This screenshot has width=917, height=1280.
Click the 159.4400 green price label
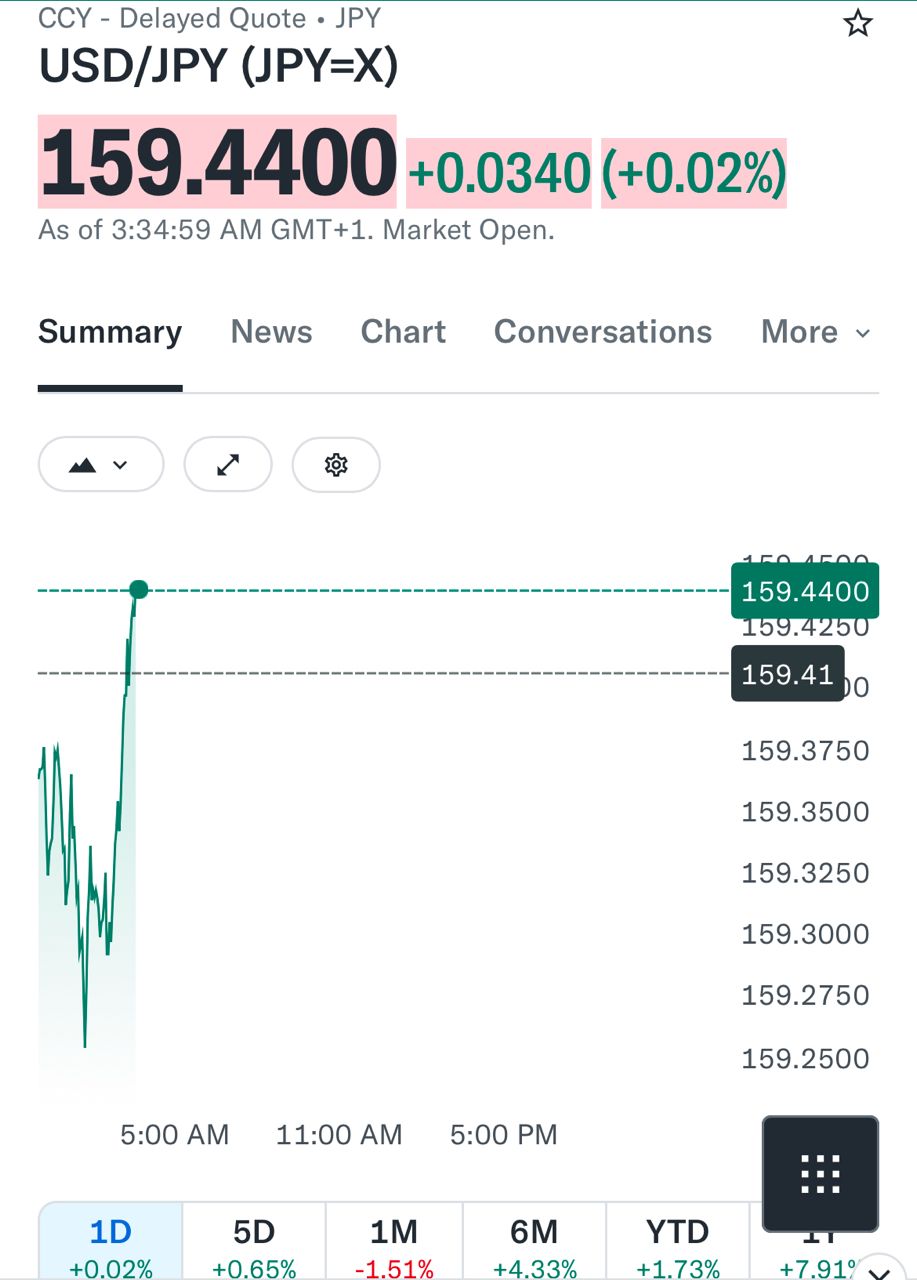805,591
